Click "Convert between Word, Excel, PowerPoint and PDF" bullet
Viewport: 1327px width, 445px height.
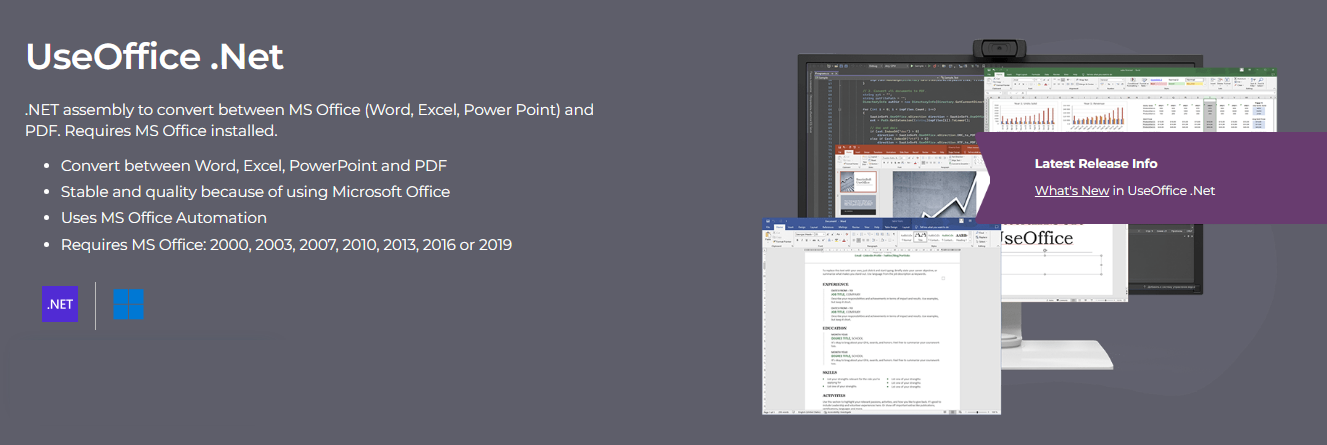[254, 165]
